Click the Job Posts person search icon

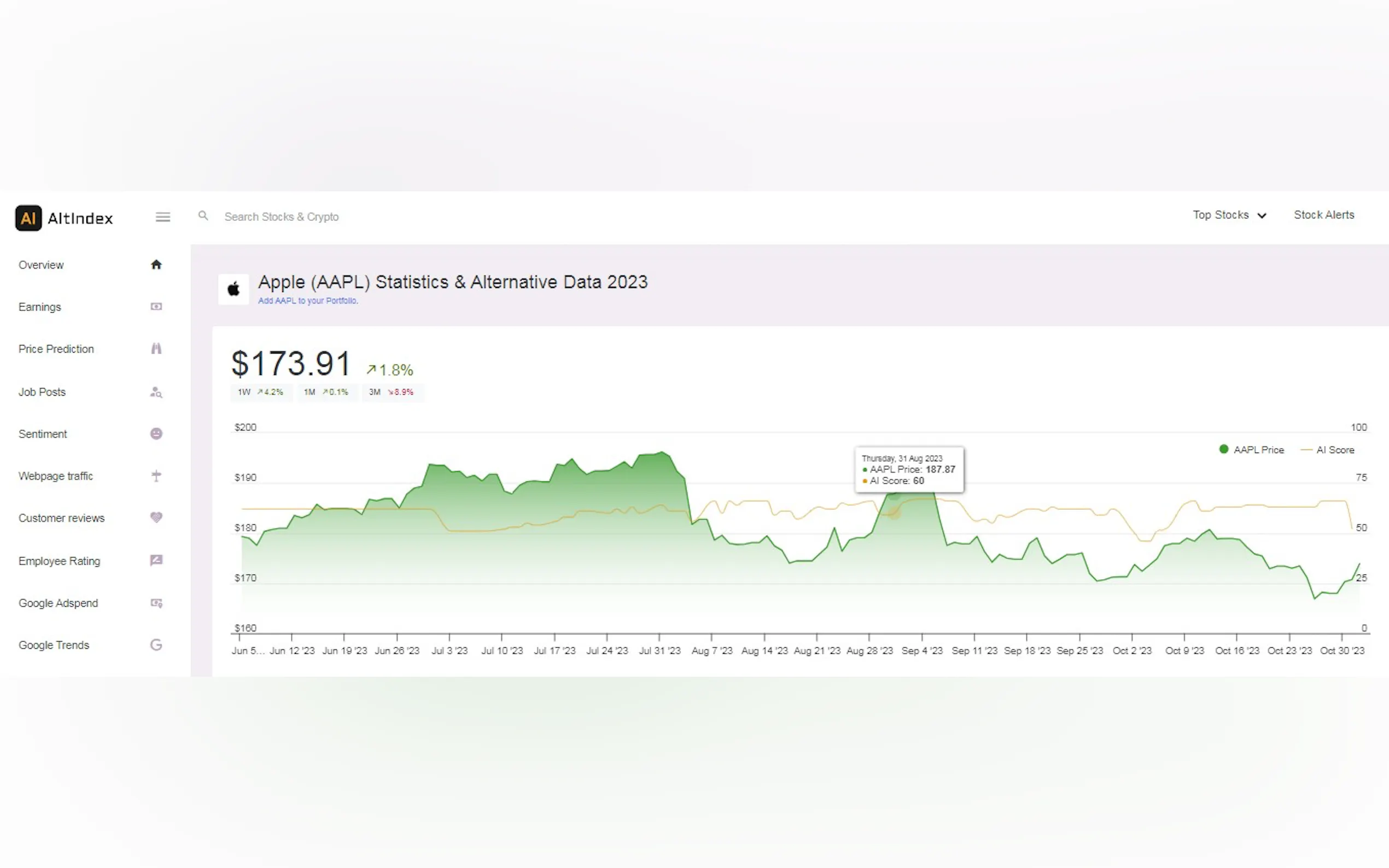point(156,392)
